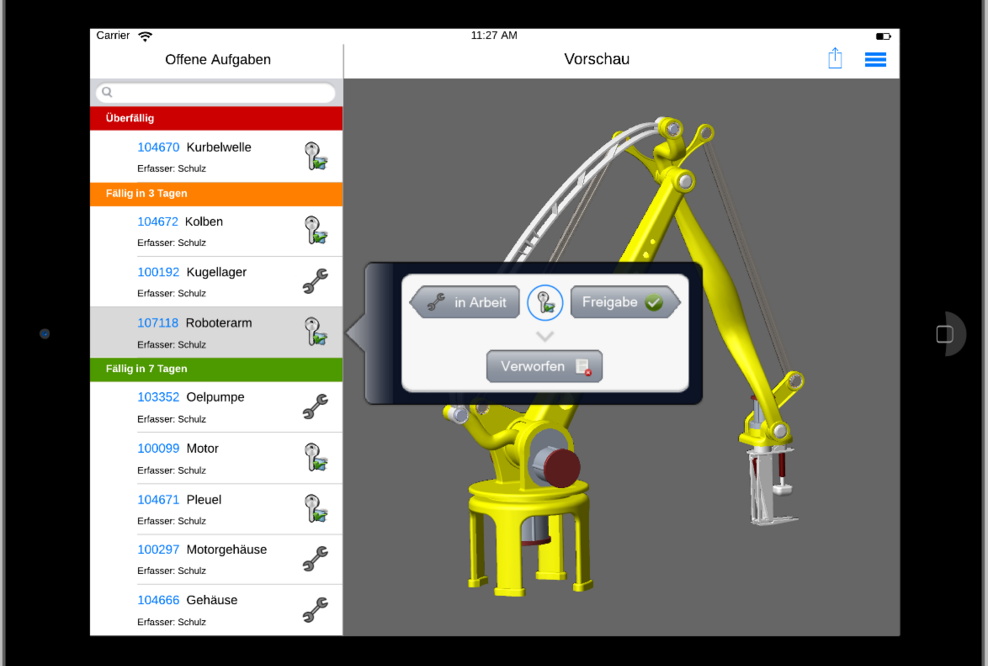The image size is (988, 666).
Task: Tap the wrench icon beside Kugellager
Action: (x=315, y=282)
